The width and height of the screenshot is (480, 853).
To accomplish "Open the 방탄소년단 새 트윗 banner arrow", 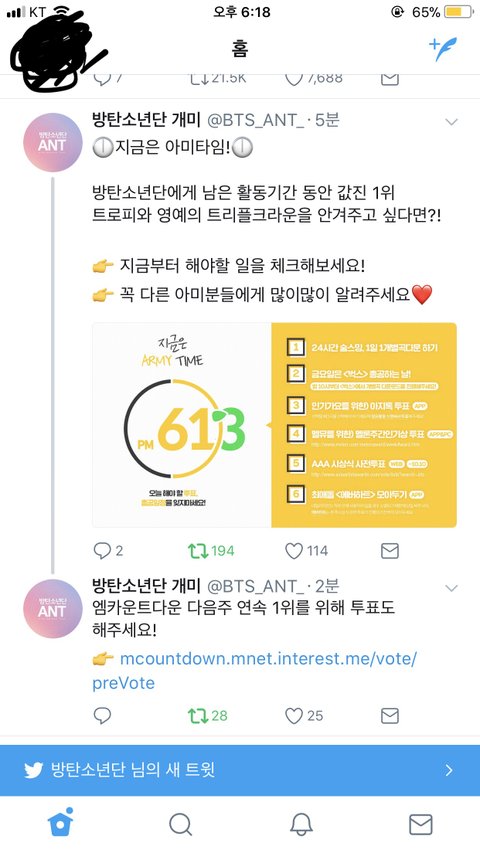I will tap(449, 770).
